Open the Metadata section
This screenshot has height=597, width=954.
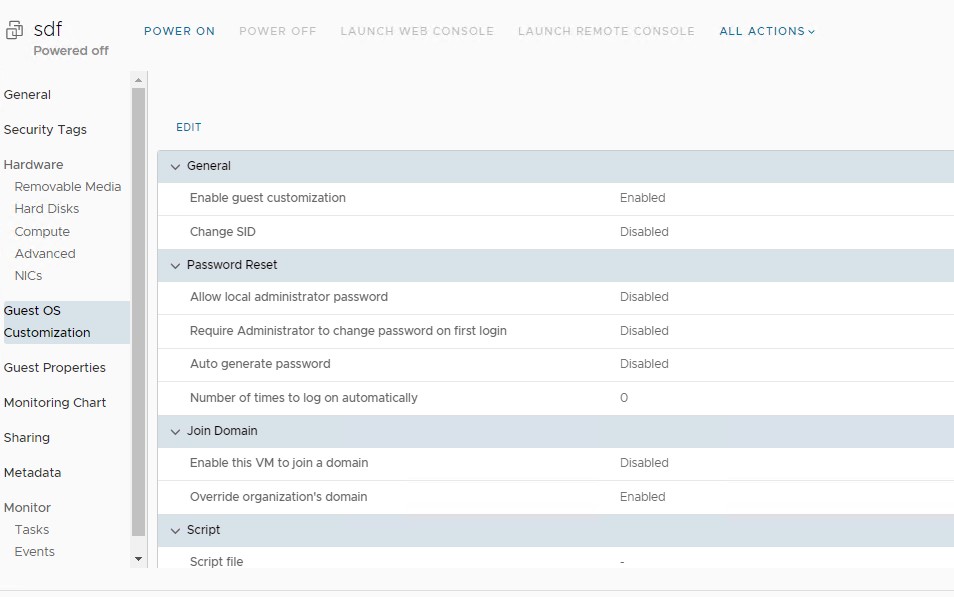point(31,472)
